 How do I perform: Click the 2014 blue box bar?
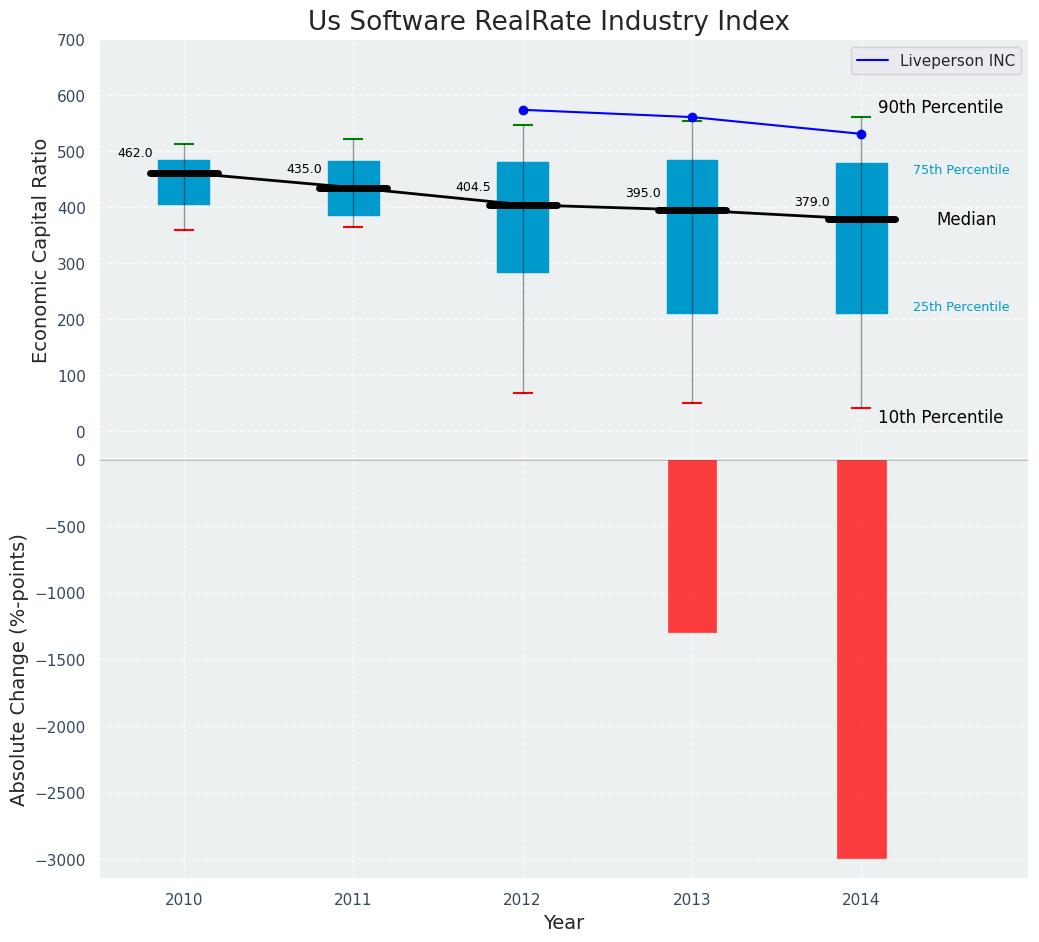[861, 238]
